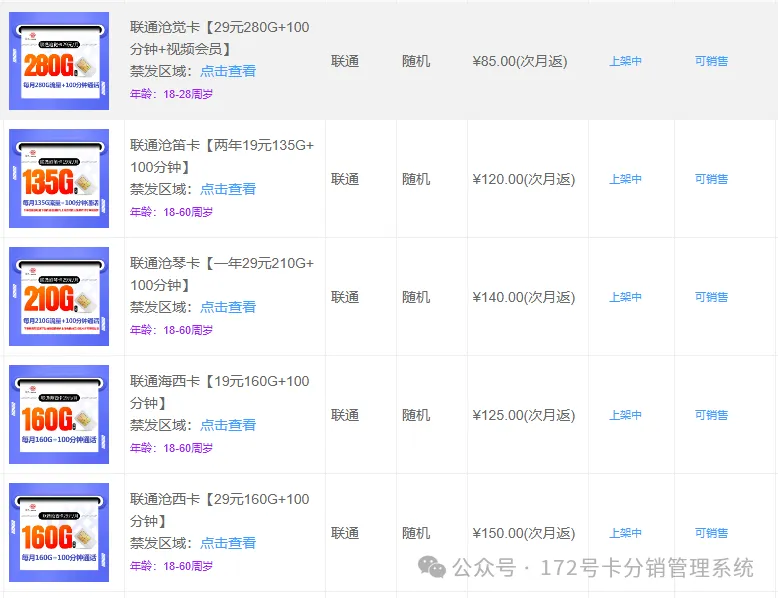Image resolution: width=778 pixels, height=598 pixels.
Task: Click 点击查看 for 联通沧笕卡 restricted regions
Action: pyautogui.click(x=227, y=71)
